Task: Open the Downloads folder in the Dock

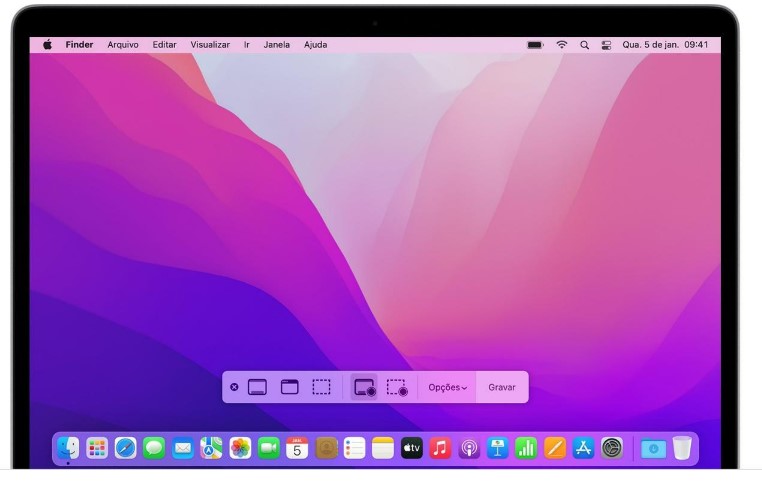Action: pyautogui.click(x=654, y=448)
